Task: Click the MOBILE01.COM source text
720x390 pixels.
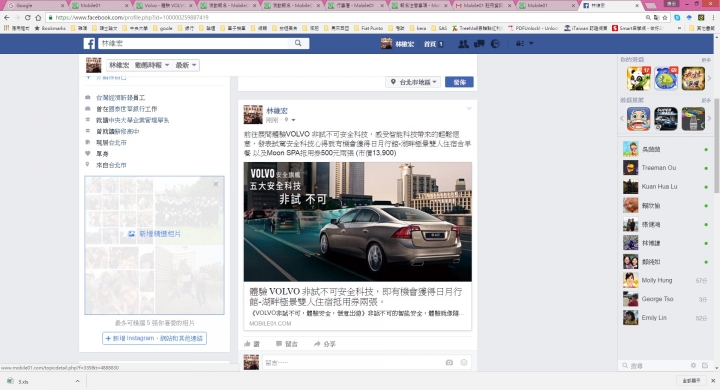Action: [270, 323]
